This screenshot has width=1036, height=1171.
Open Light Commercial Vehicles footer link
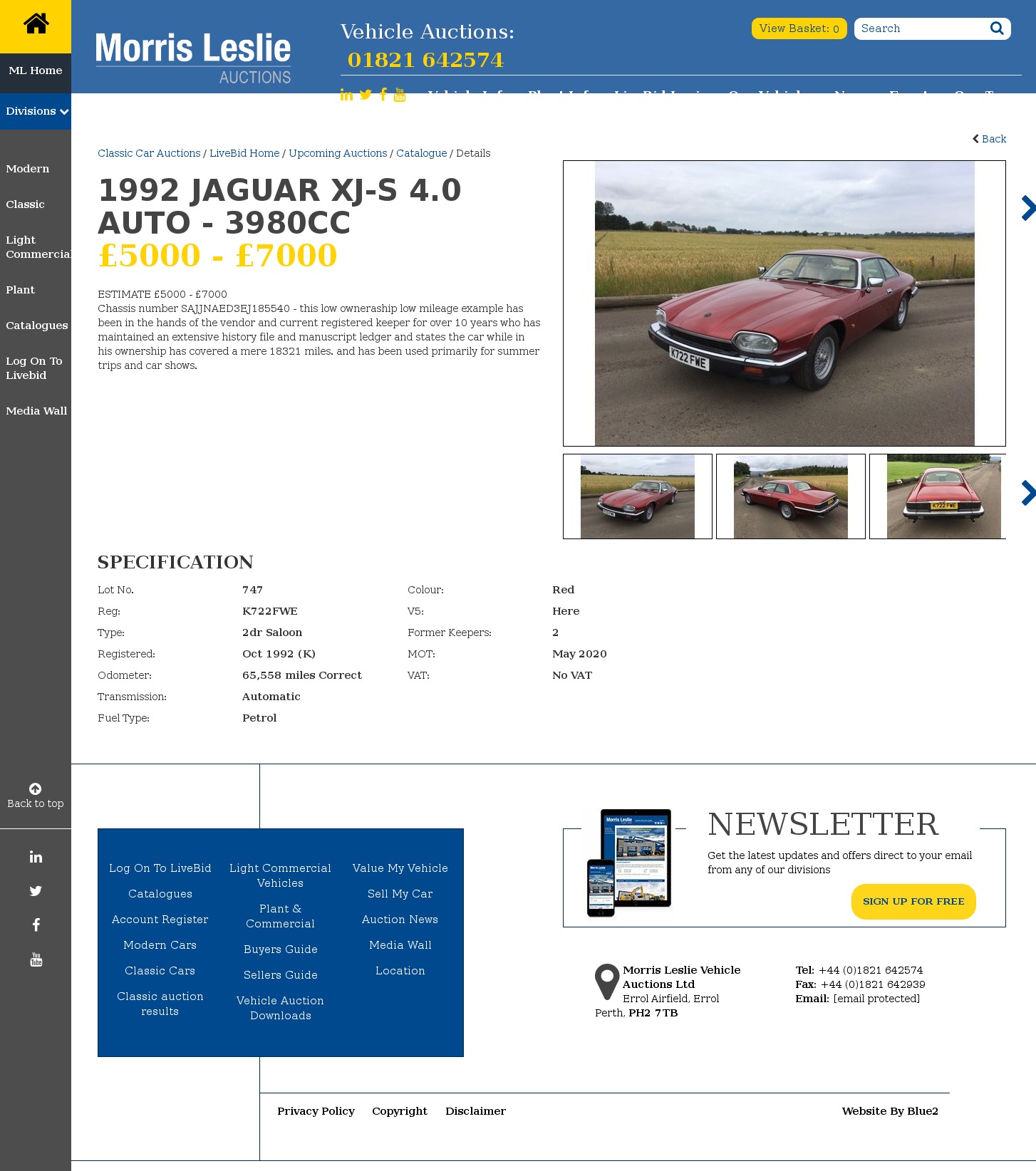281,875
